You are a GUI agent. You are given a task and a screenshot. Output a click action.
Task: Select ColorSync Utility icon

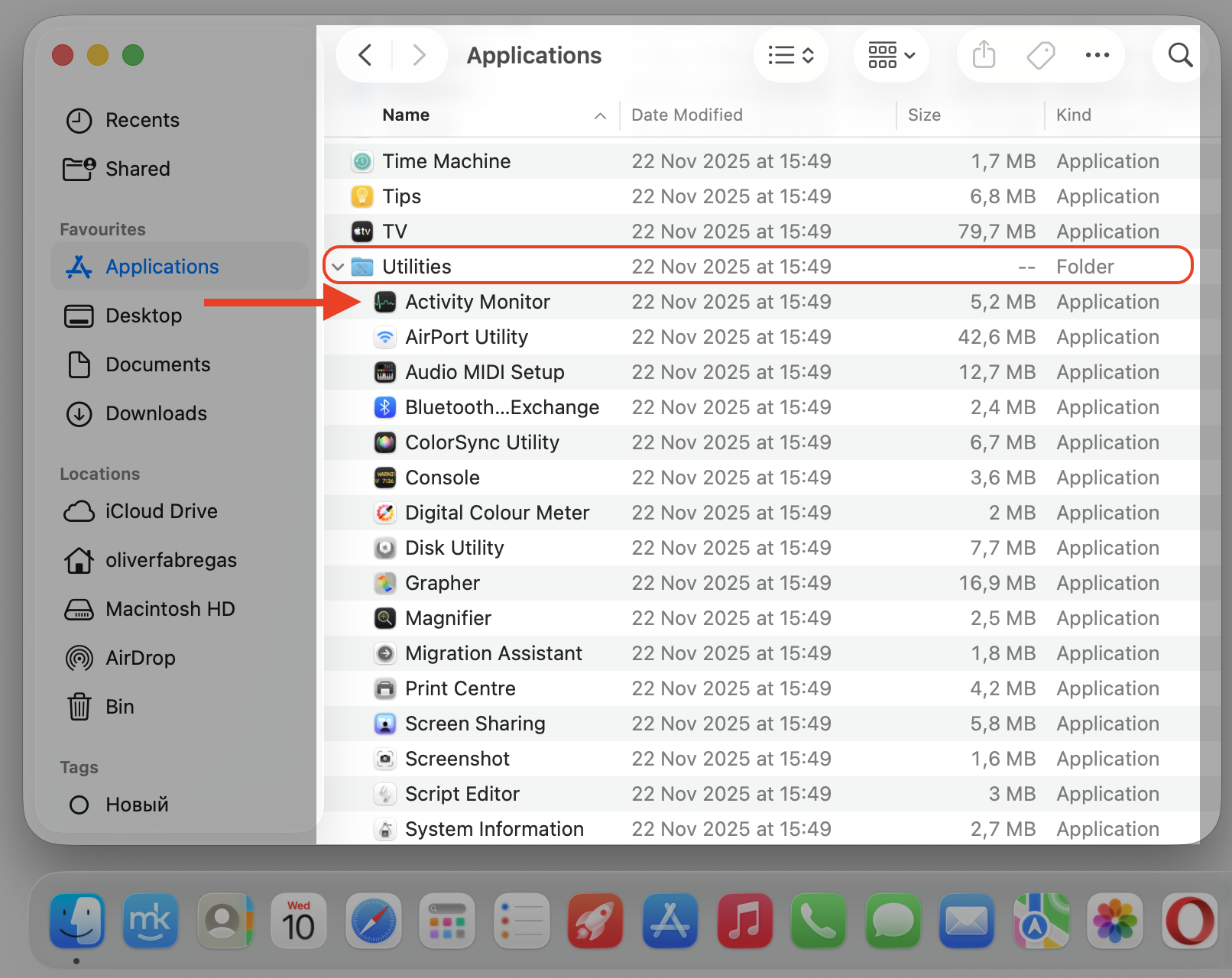click(x=385, y=442)
